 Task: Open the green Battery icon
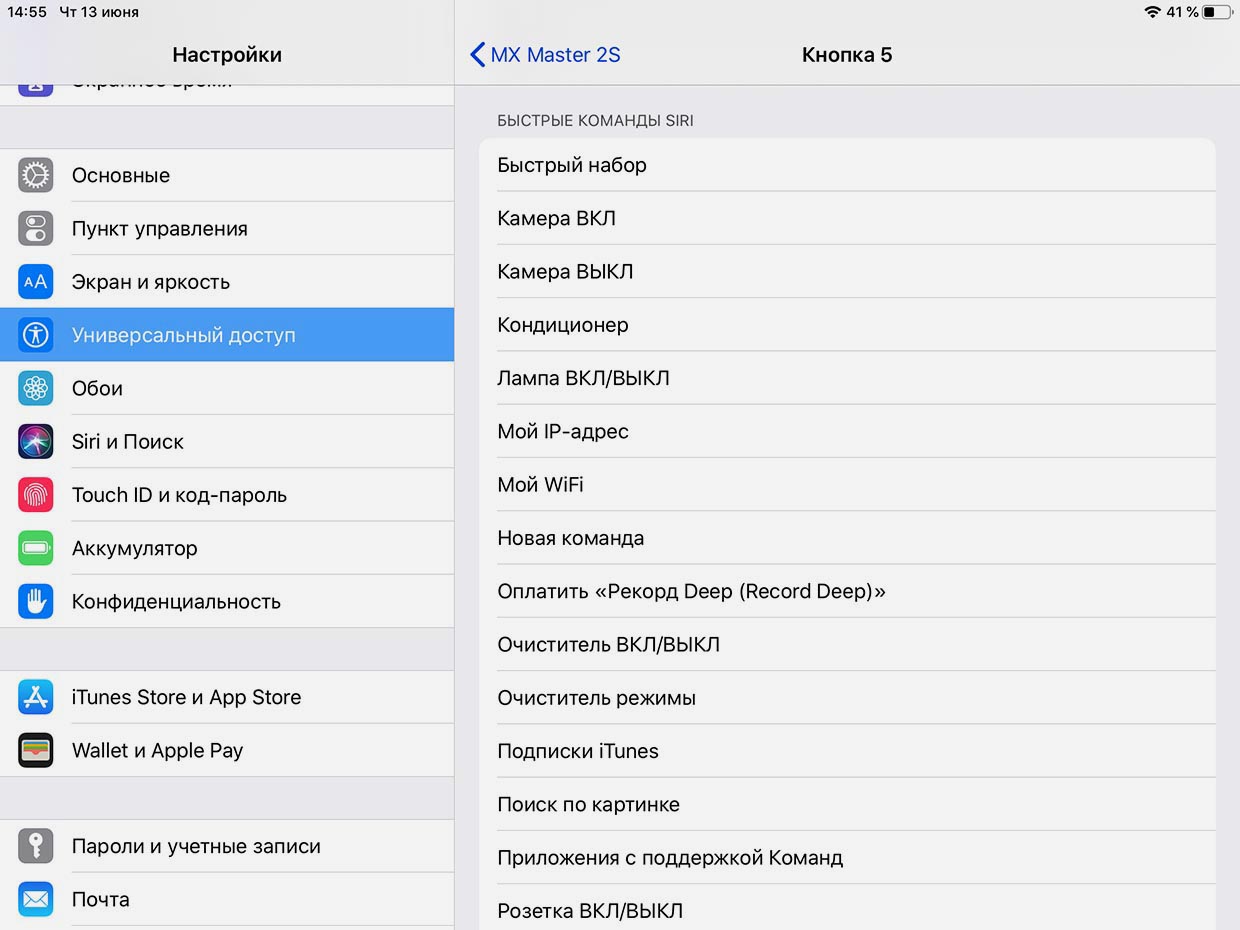36,548
